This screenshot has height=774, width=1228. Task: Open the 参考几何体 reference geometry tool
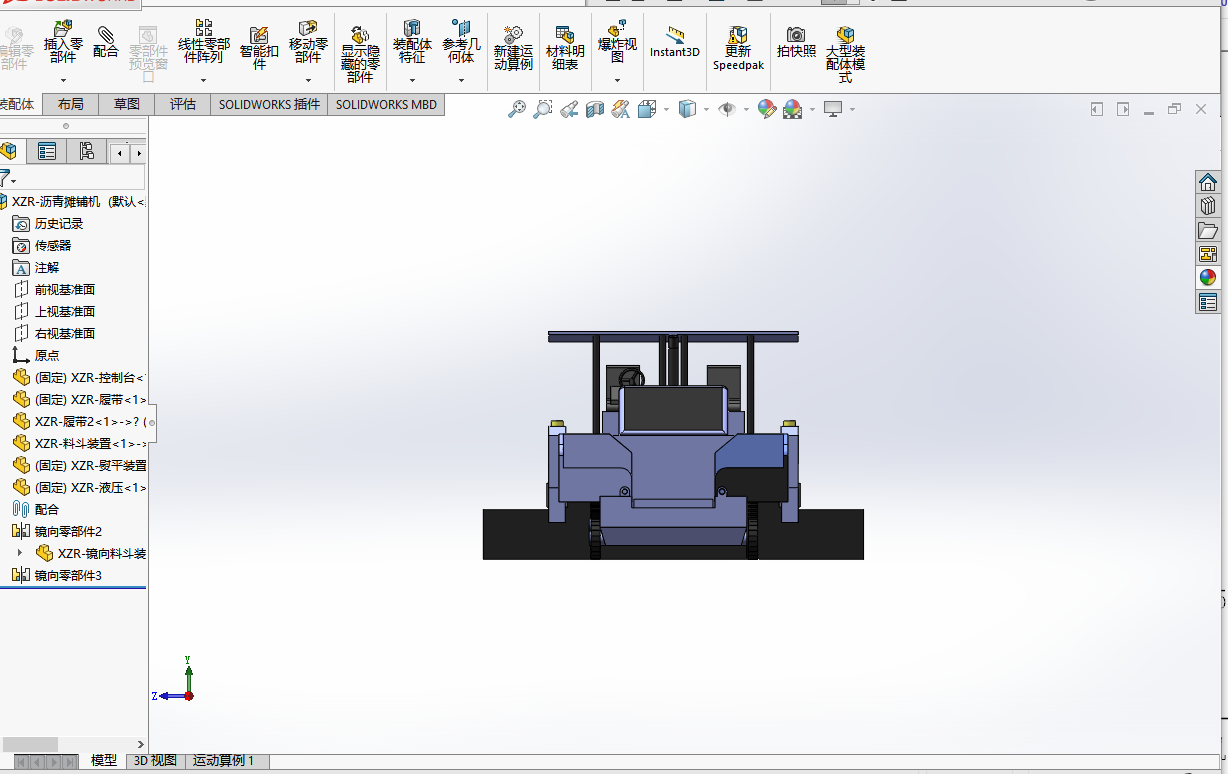coord(461,41)
